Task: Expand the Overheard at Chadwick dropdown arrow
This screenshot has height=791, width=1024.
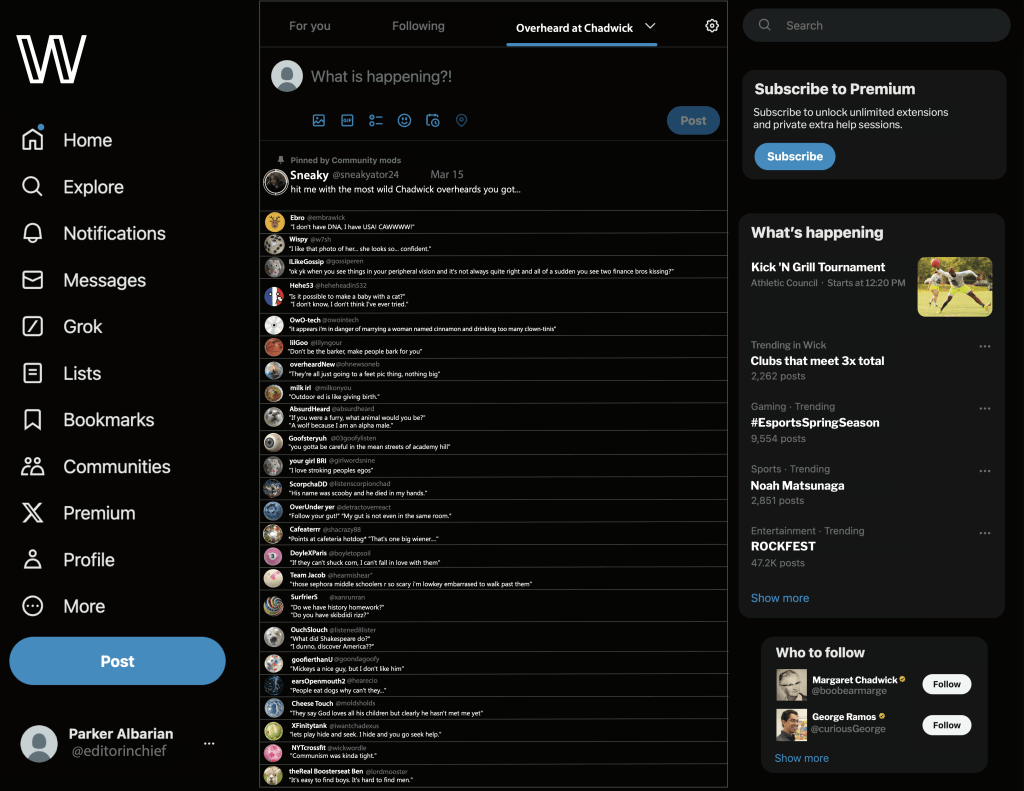Action: (650, 26)
